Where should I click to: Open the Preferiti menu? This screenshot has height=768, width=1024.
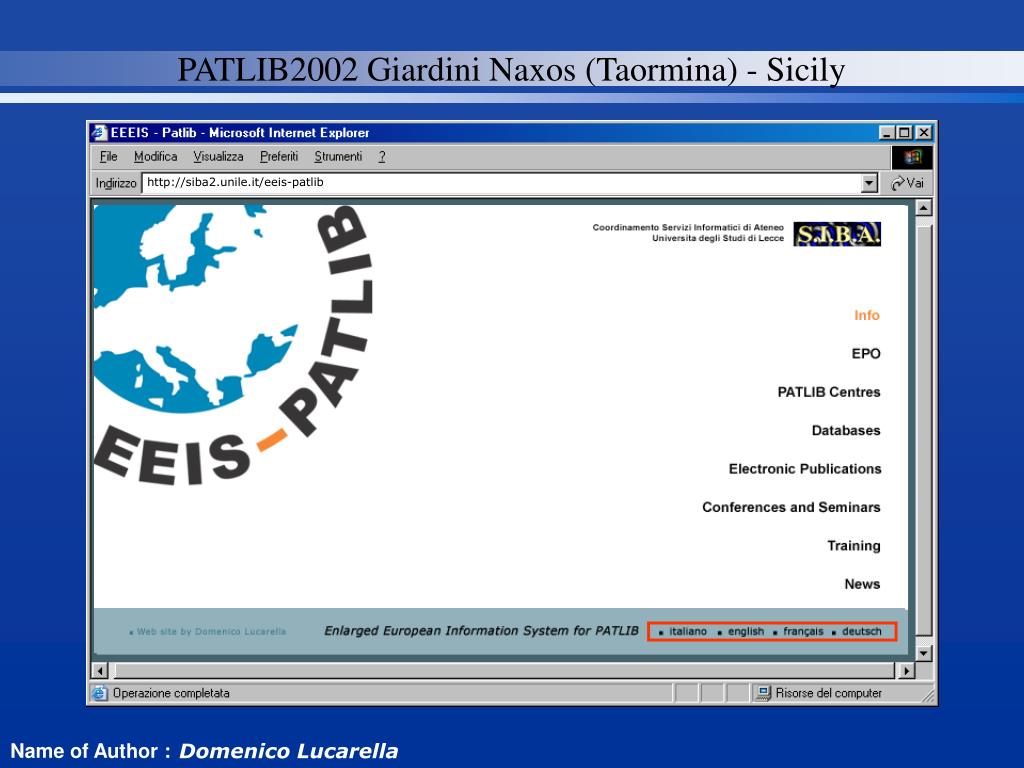(279, 157)
